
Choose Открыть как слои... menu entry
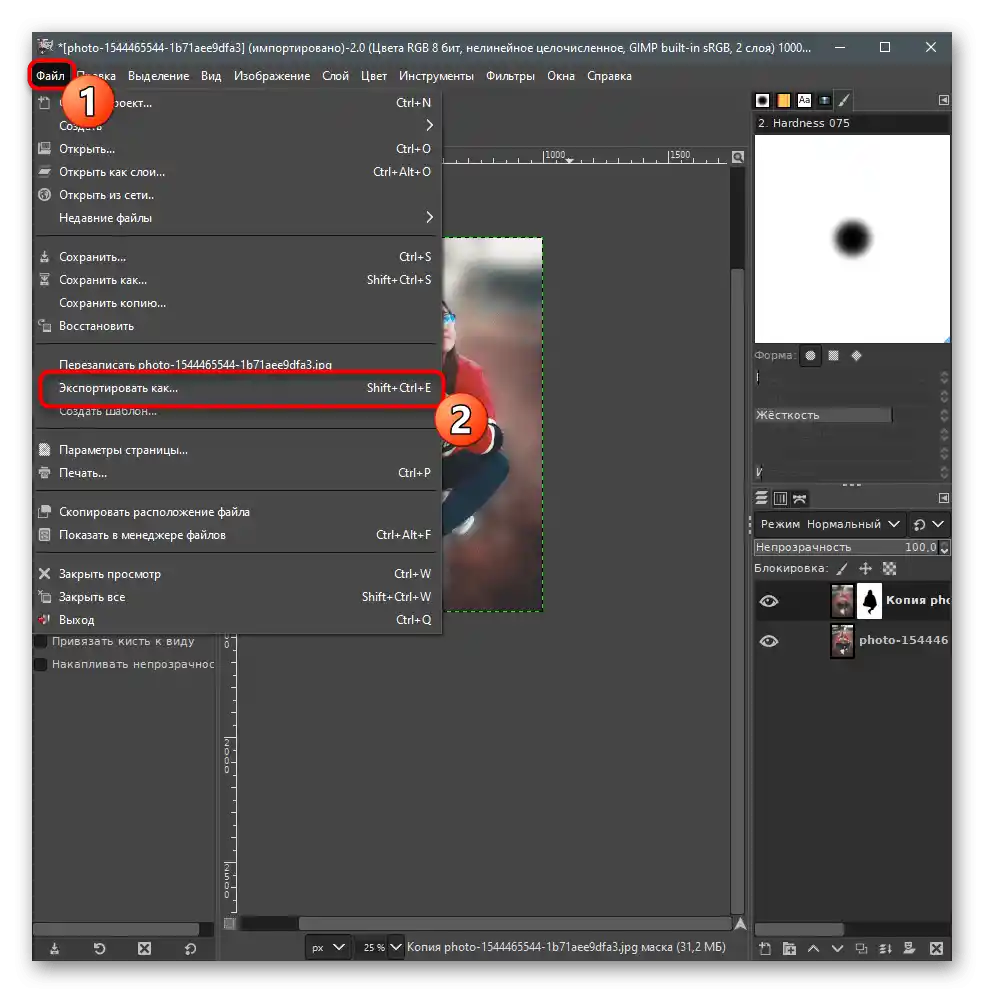pyautogui.click(x=239, y=172)
